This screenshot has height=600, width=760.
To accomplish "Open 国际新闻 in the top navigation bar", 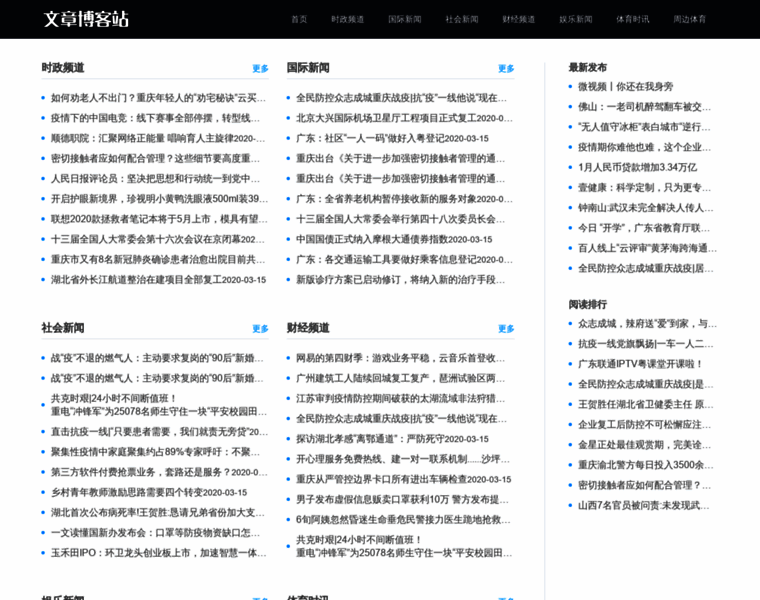I will (x=405, y=19).
